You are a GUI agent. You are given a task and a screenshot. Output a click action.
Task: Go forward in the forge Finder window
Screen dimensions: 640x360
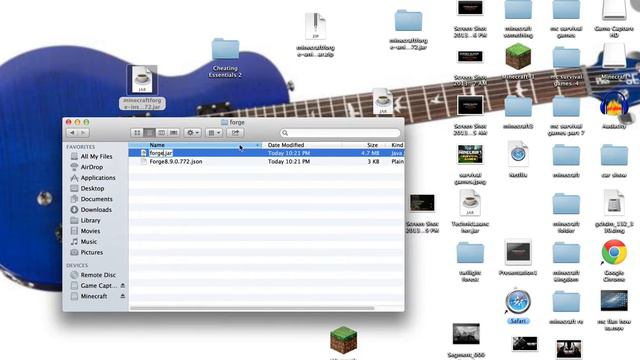pos(83,133)
